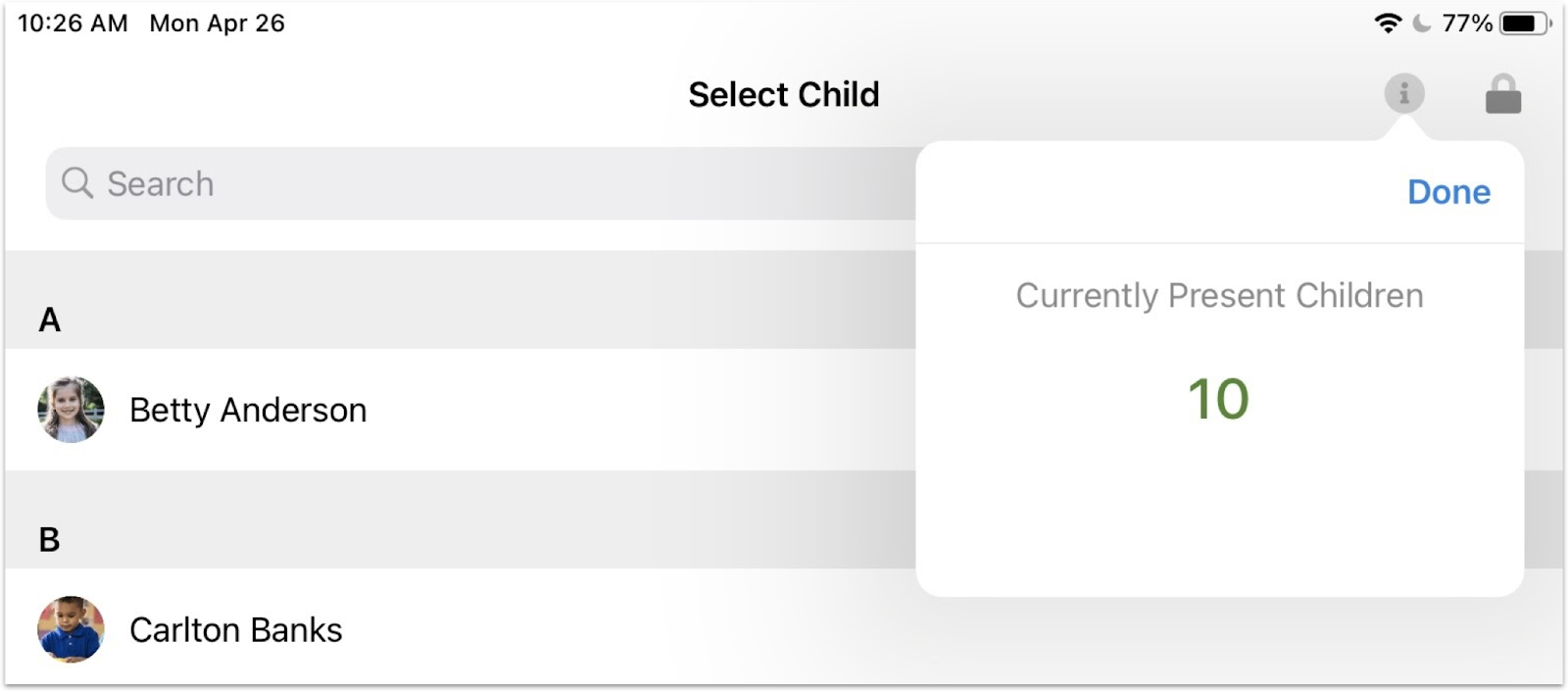Image resolution: width=1568 pixels, height=691 pixels.
Task: Click the Currently Present Children label
Action: [x=1219, y=295]
